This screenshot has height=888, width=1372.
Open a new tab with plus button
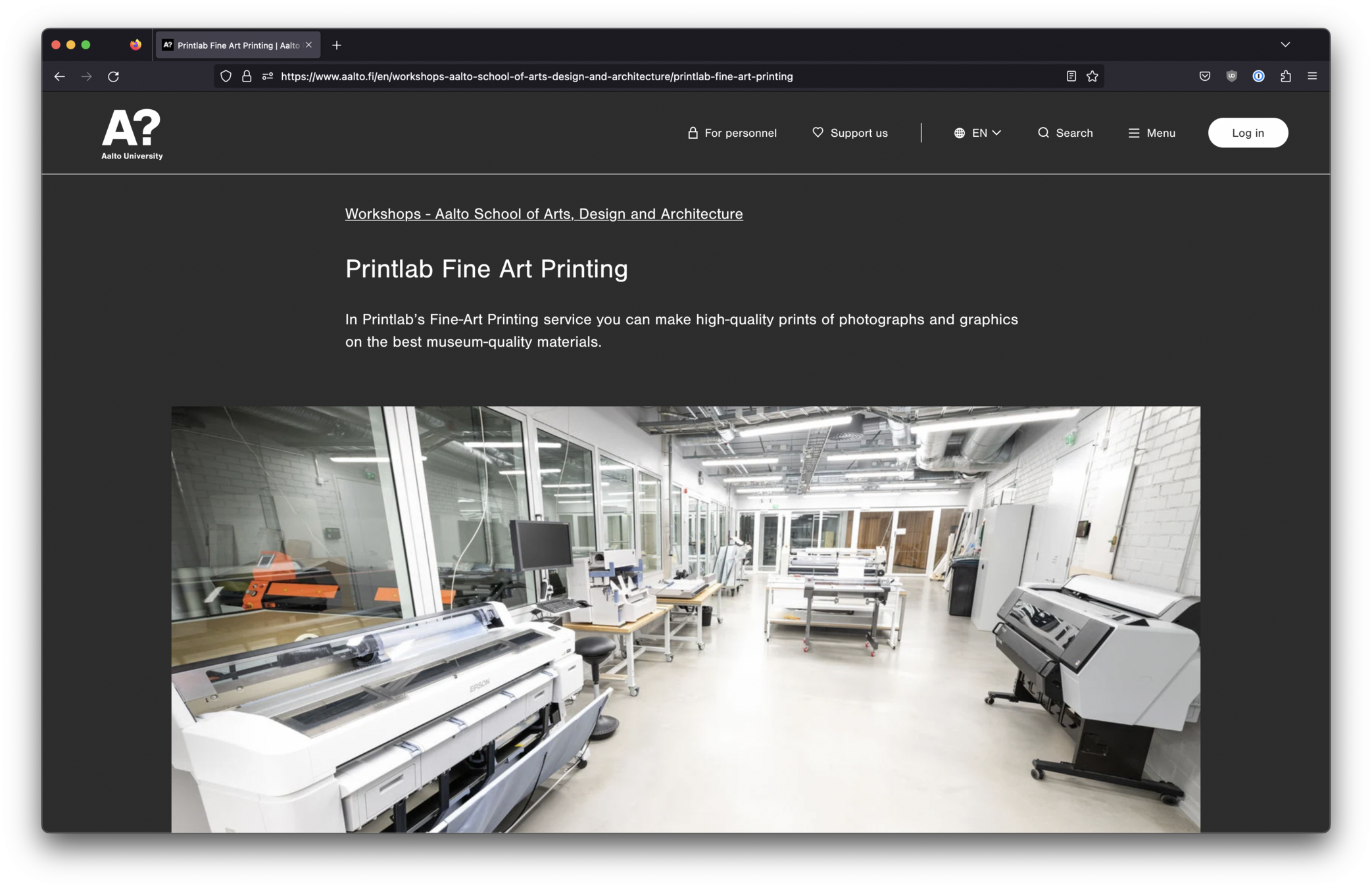[337, 45]
